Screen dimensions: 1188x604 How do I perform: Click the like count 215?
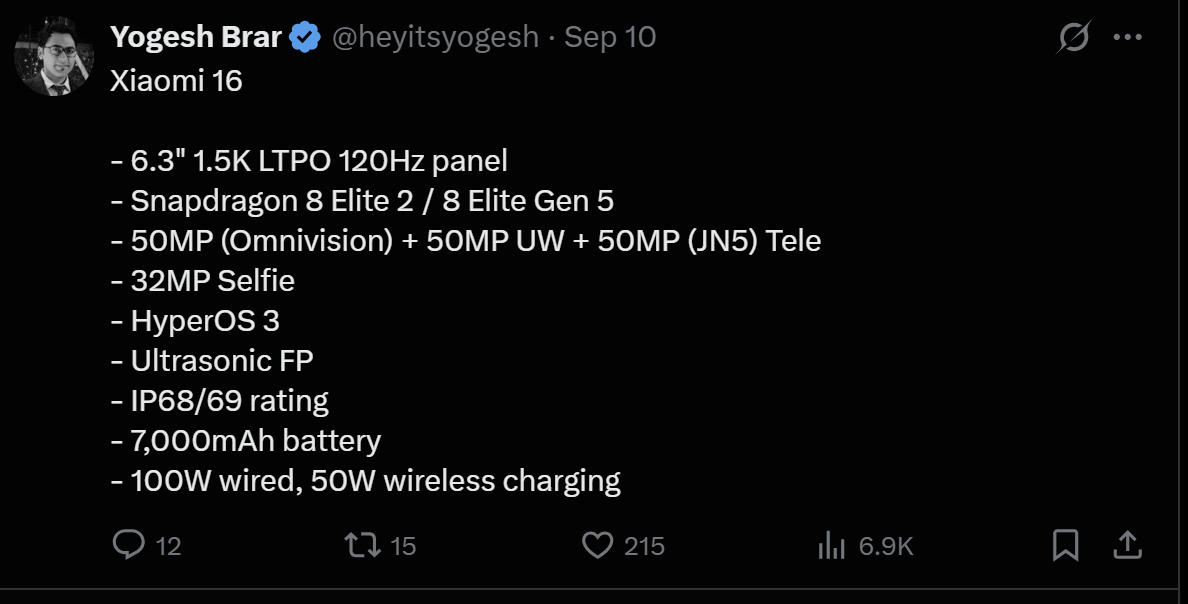click(644, 546)
